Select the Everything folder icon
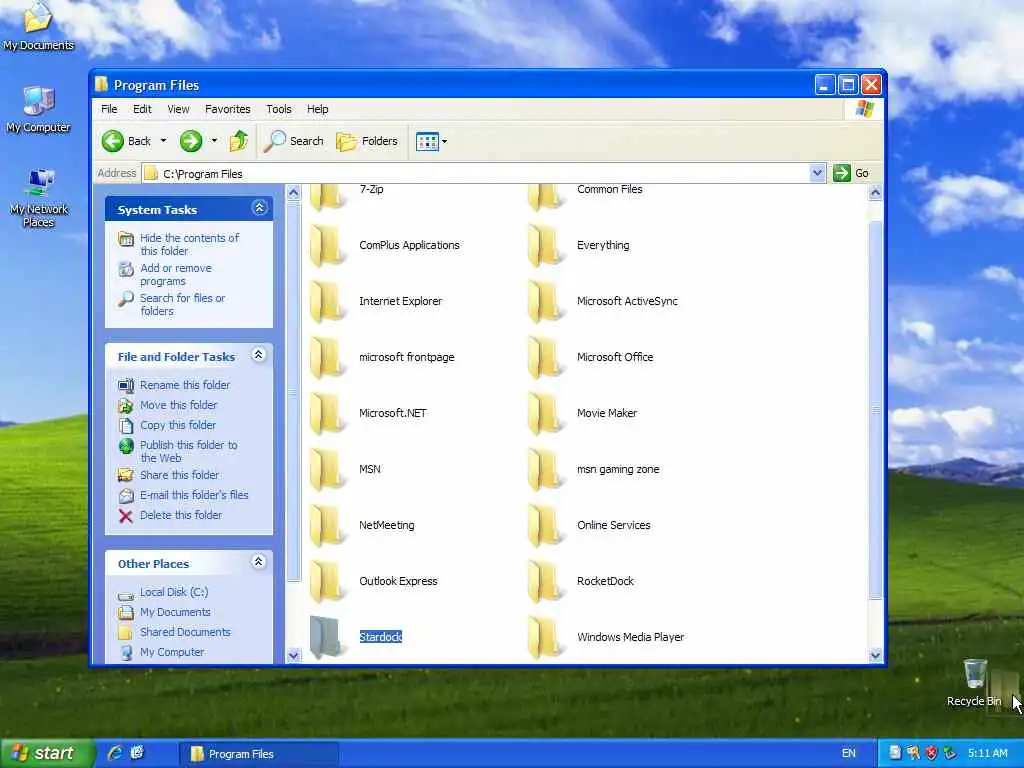Viewport: 1024px width, 768px height. click(x=545, y=246)
